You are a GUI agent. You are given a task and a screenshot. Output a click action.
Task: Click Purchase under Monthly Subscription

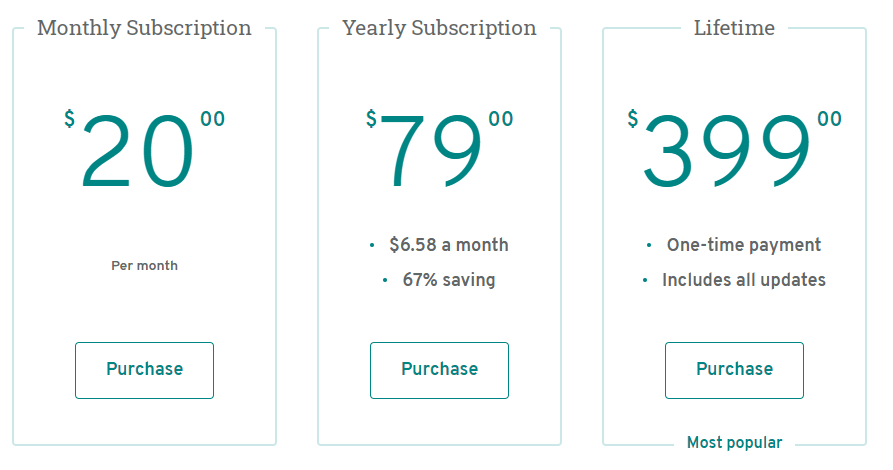tap(144, 370)
